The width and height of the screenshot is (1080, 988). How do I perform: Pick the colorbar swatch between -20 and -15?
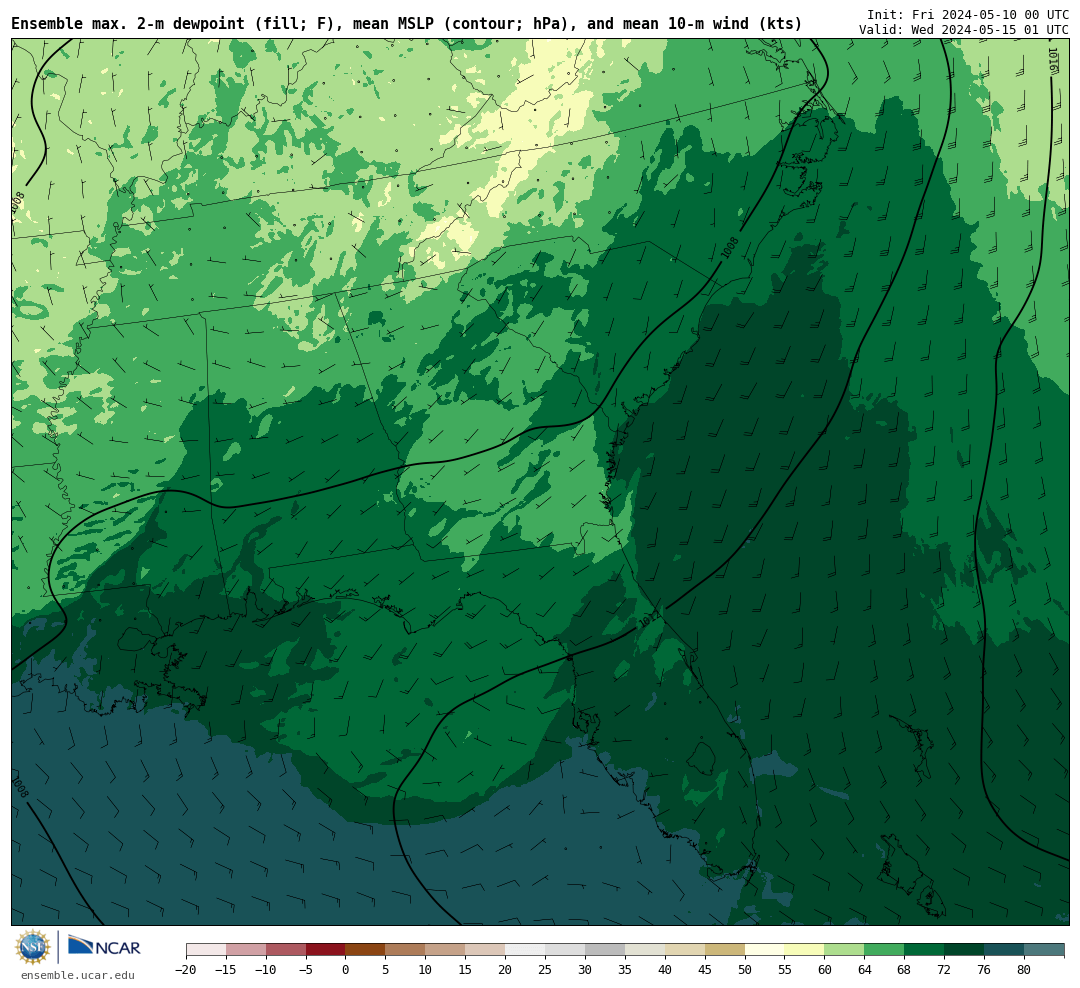[x=206, y=950]
